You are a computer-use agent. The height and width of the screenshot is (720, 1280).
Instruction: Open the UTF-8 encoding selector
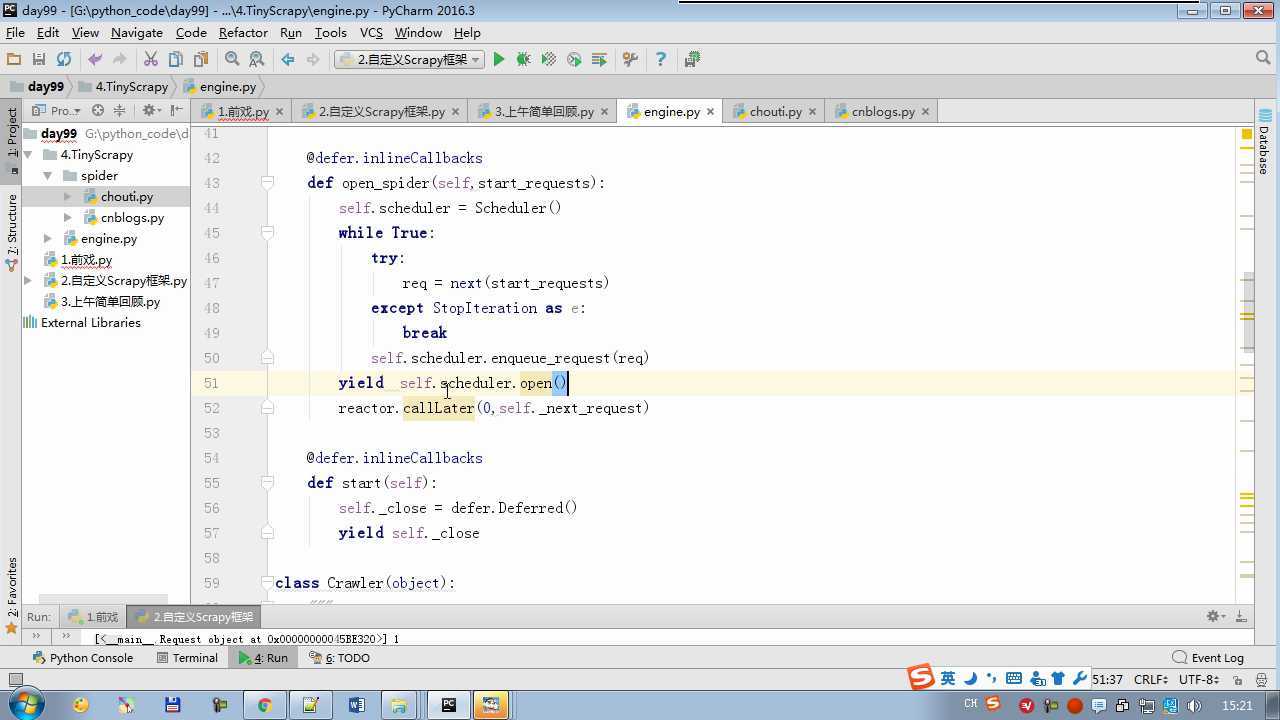pyautogui.click(x=1198, y=680)
